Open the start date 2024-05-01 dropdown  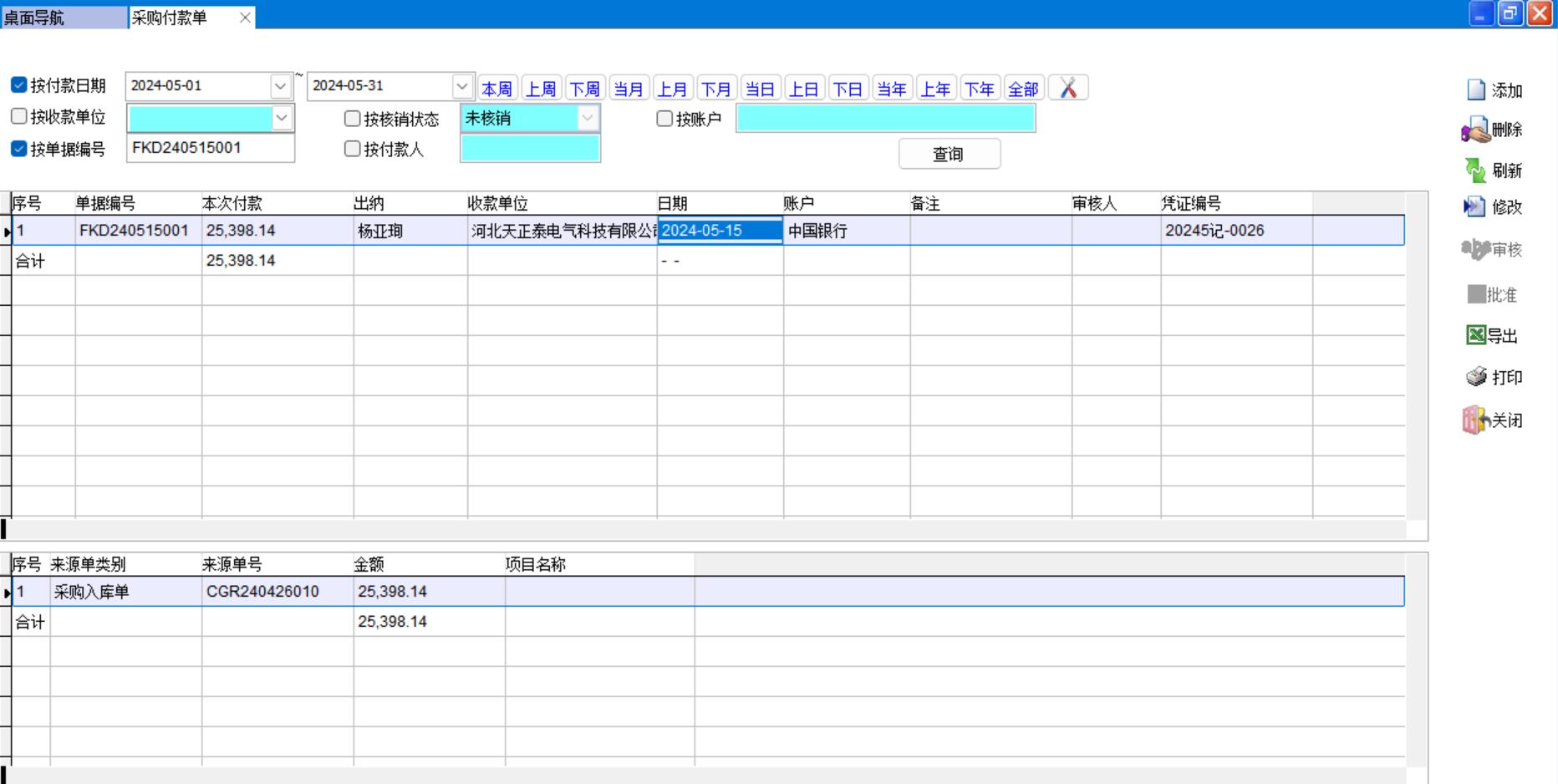pos(280,86)
